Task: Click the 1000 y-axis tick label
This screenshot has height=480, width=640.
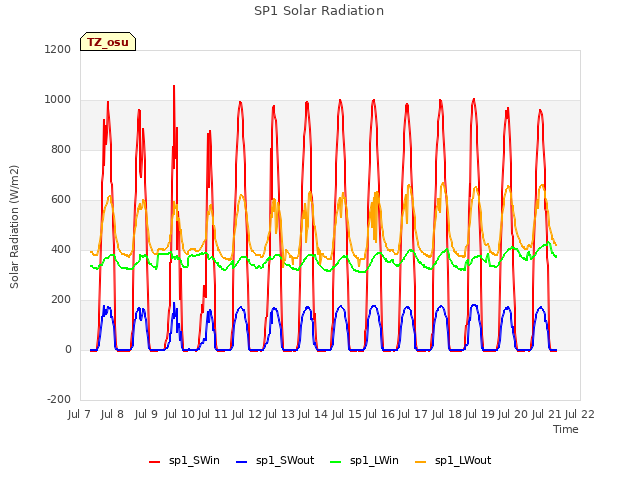Action: click(58, 100)
